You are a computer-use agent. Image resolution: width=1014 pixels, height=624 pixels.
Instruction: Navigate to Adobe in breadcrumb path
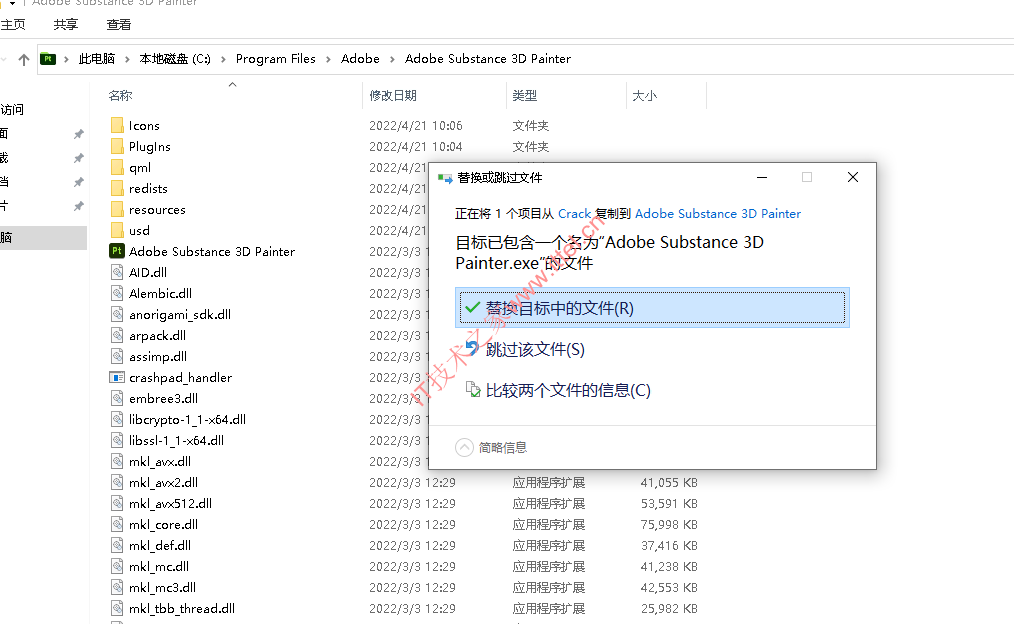click(360, 59)
